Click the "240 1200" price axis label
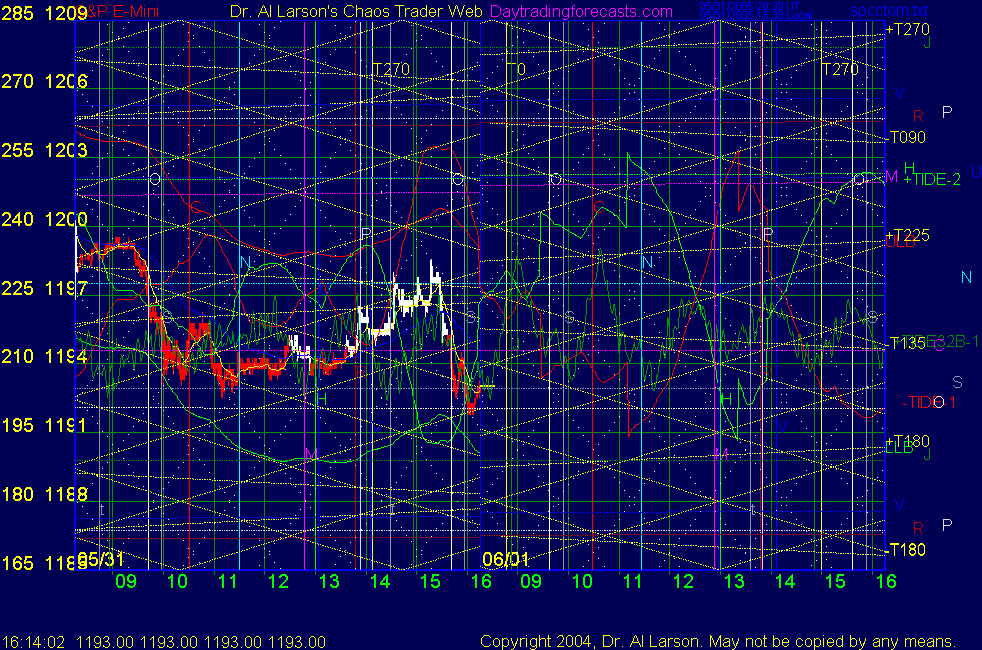The image size is (982, 650). pyautogui.click(x=44, y=219)
